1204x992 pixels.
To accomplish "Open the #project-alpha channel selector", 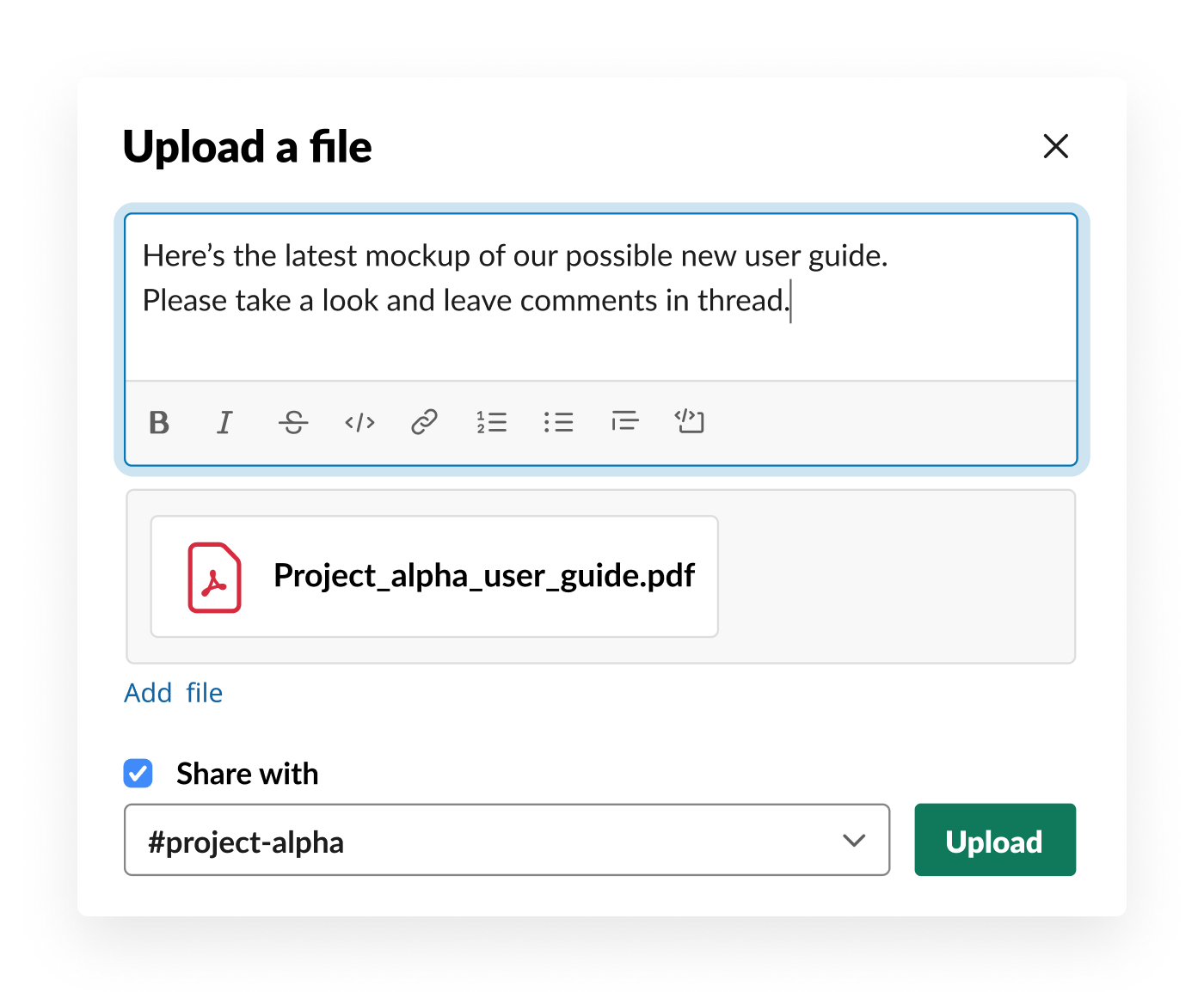I will pos(482,841).
